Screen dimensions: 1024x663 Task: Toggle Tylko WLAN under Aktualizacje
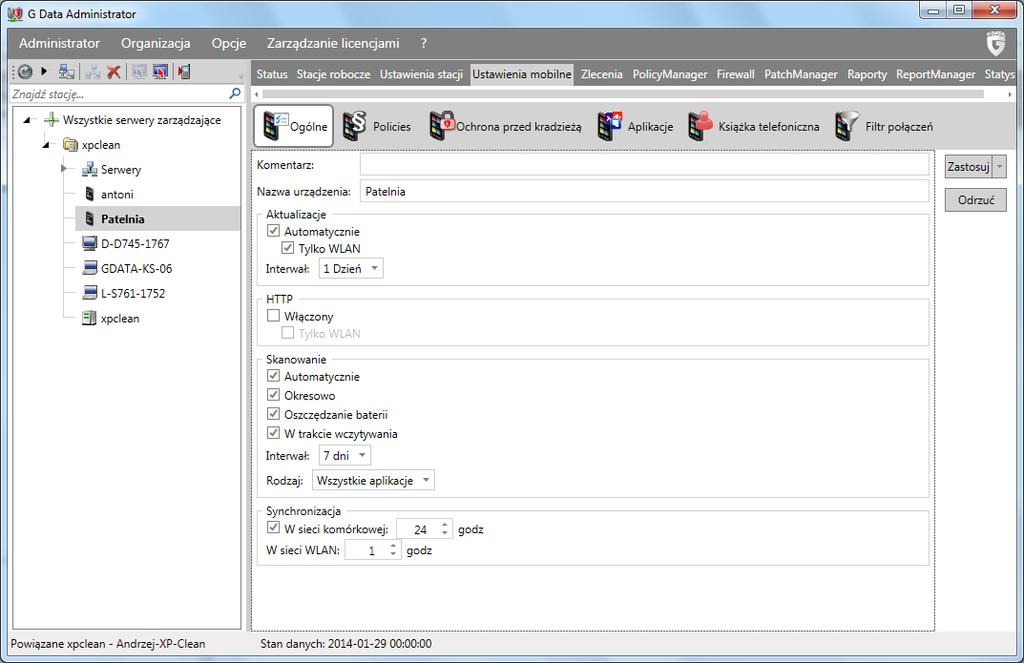click(287, 248)
